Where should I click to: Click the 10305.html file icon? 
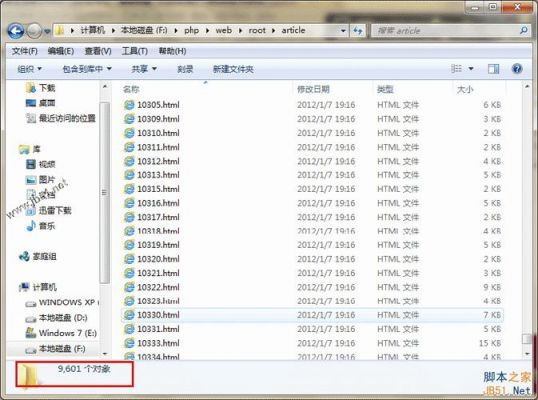[x=129, y=105]
